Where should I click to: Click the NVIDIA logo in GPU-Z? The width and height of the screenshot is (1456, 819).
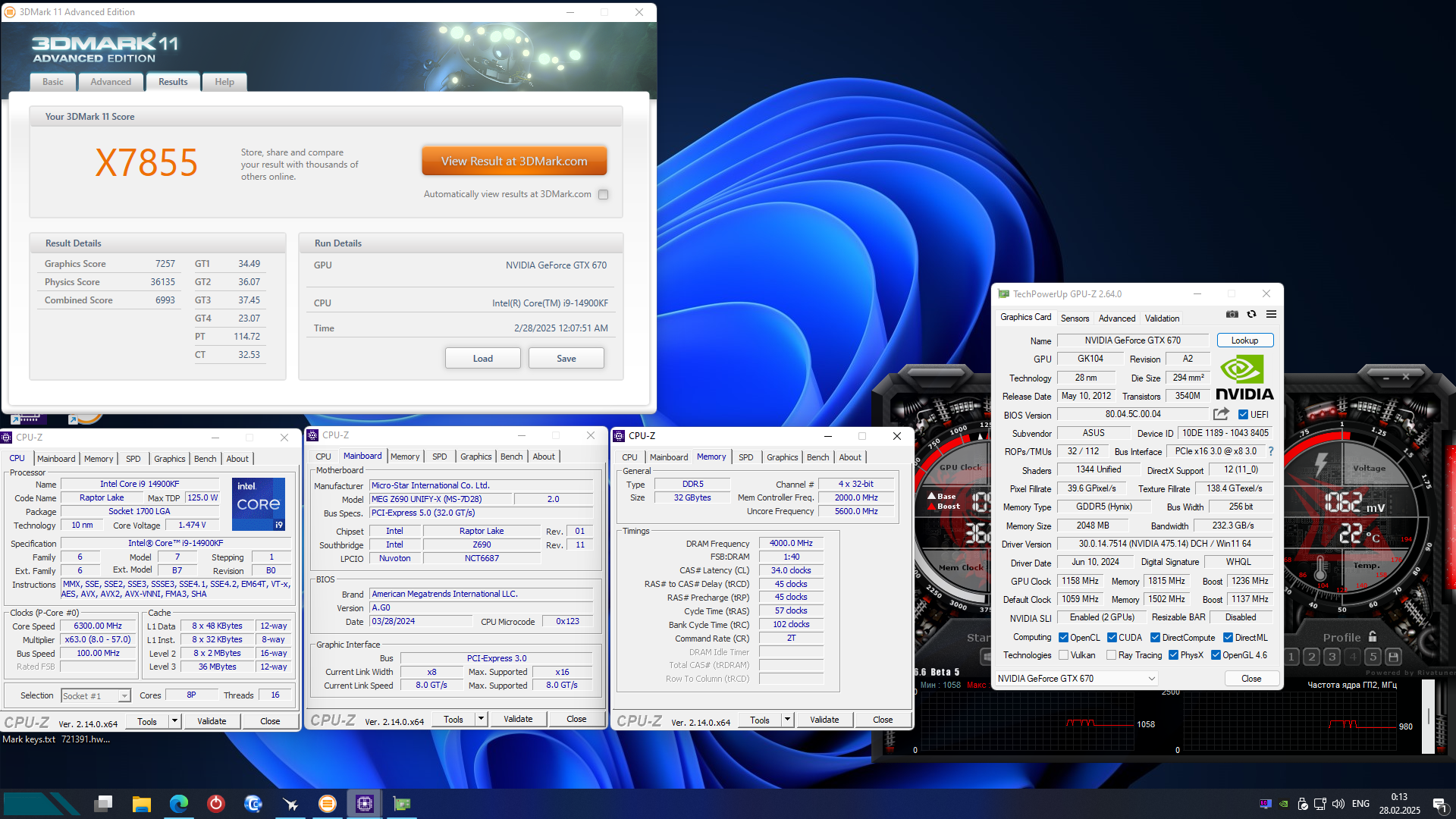[x=1244, y=378]
